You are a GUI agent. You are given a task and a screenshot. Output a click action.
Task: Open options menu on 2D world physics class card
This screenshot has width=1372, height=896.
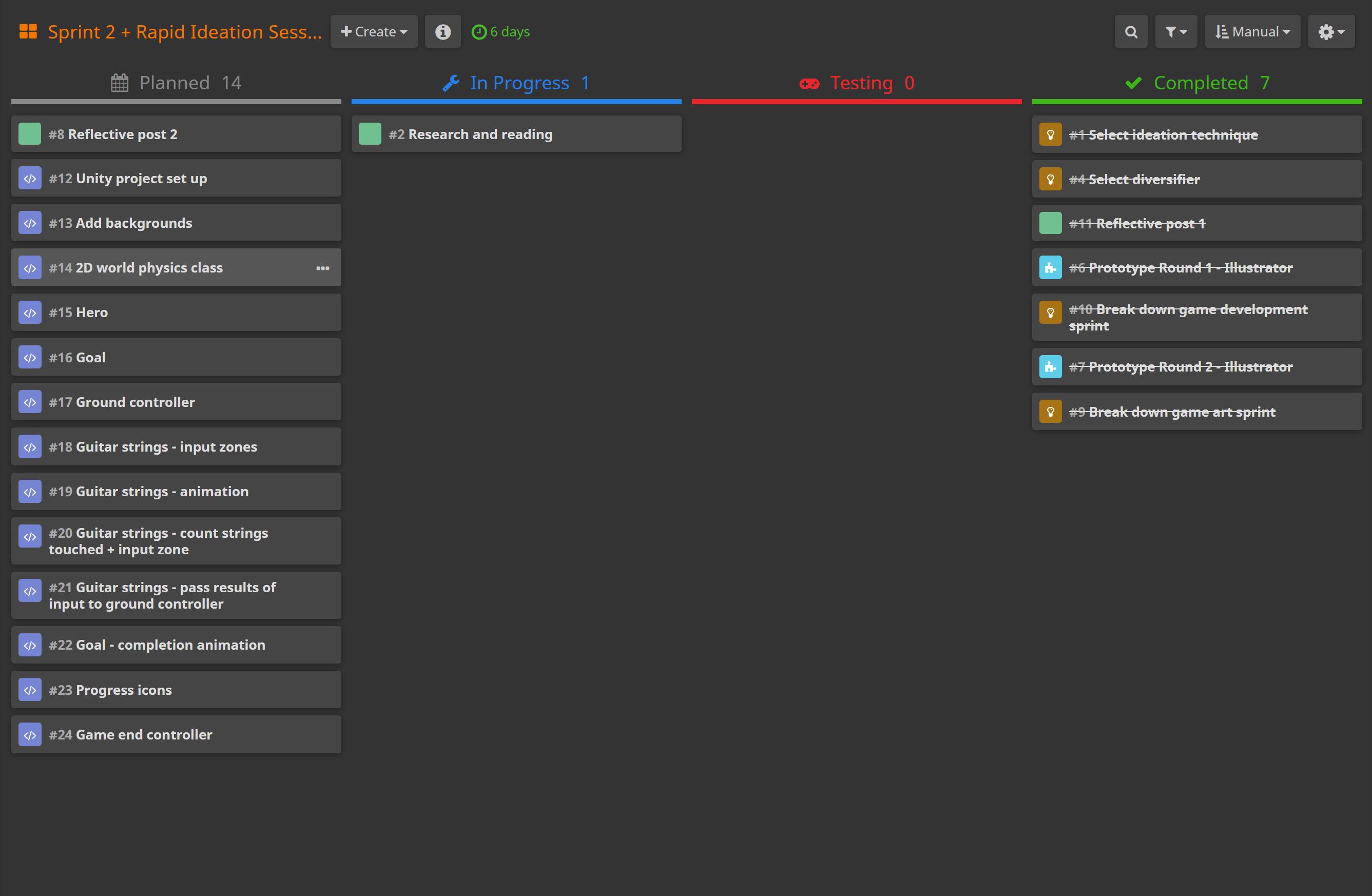(323, 267)
